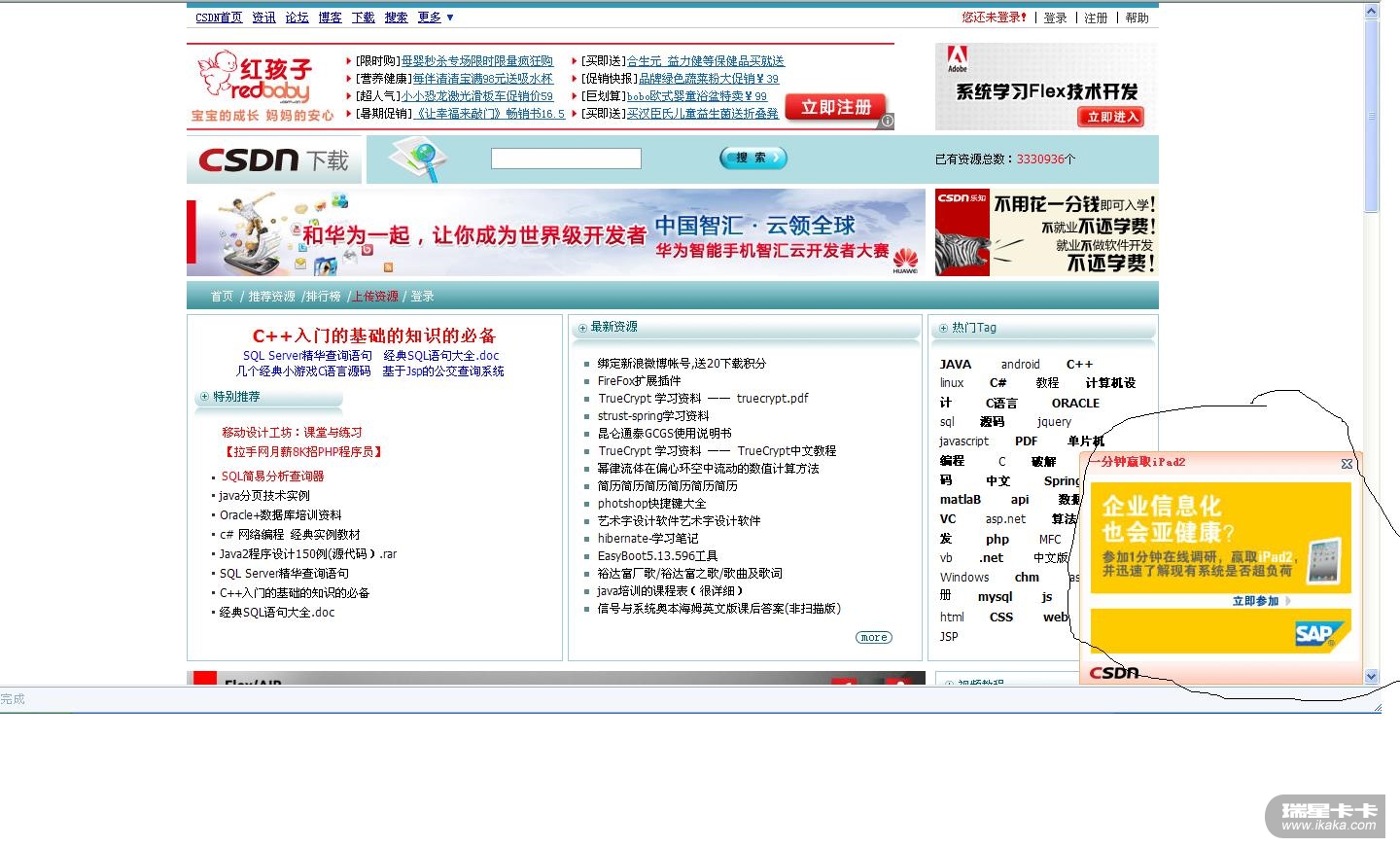Open the CSDN 下载 logo
Viewport: 1400px width, 847px height.
point(273,160)
